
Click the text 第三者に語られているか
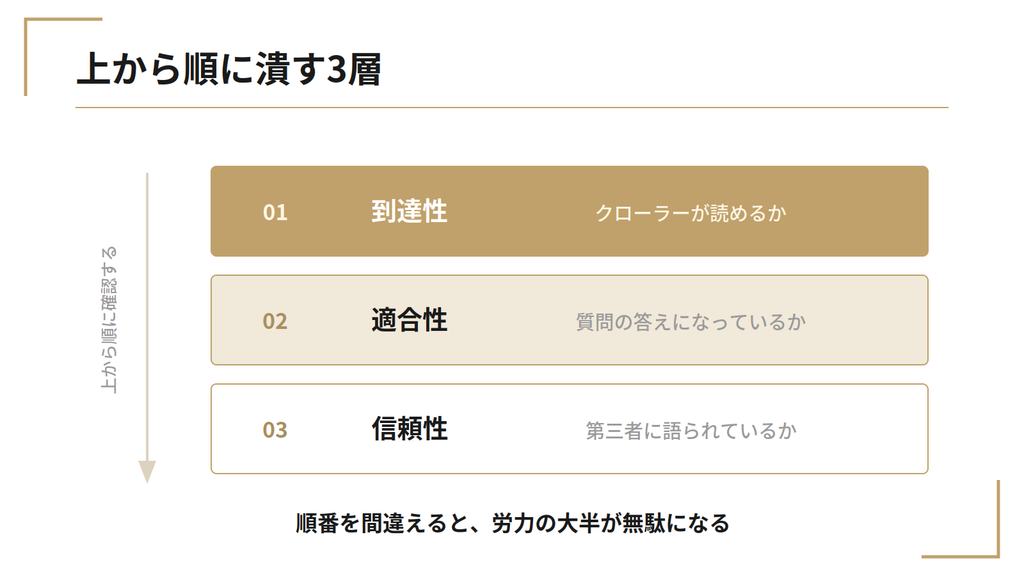tap(690, 431)
